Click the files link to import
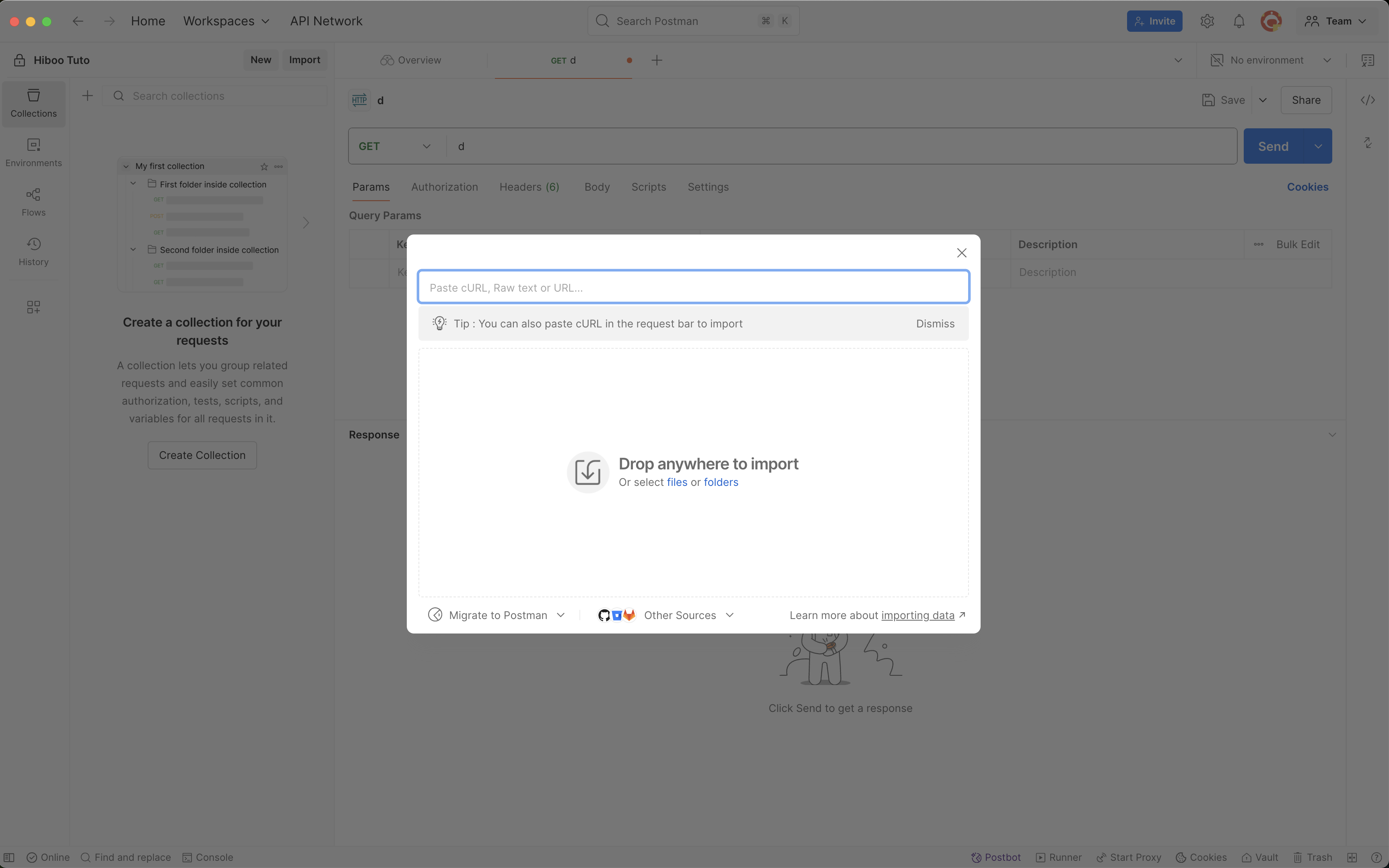 pos(676,482)
